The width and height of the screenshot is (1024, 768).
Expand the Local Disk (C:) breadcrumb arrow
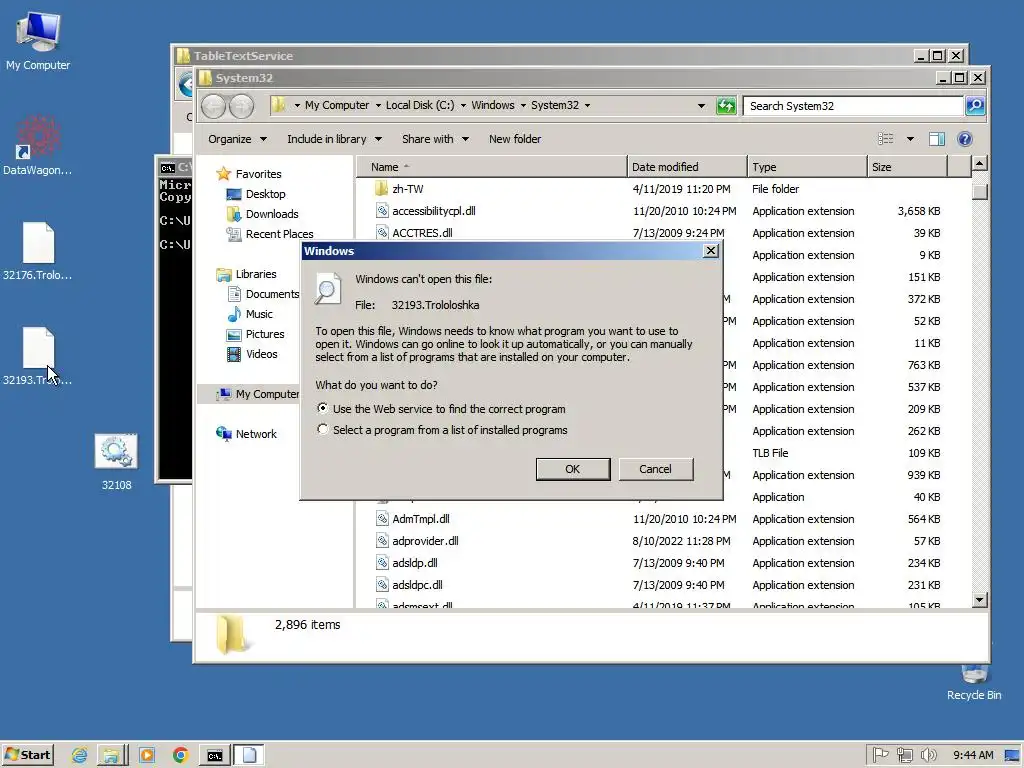(x=463, y=106)
